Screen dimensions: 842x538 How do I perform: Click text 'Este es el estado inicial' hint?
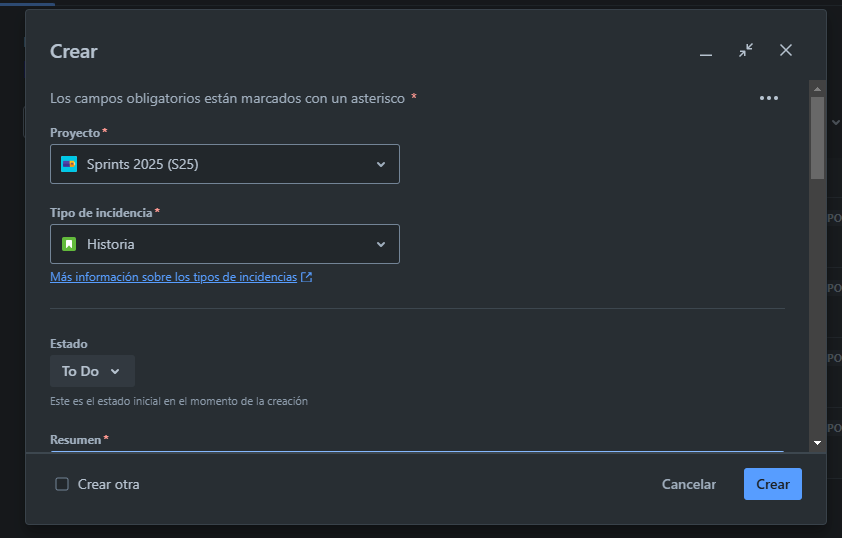(x=179, y=401)
